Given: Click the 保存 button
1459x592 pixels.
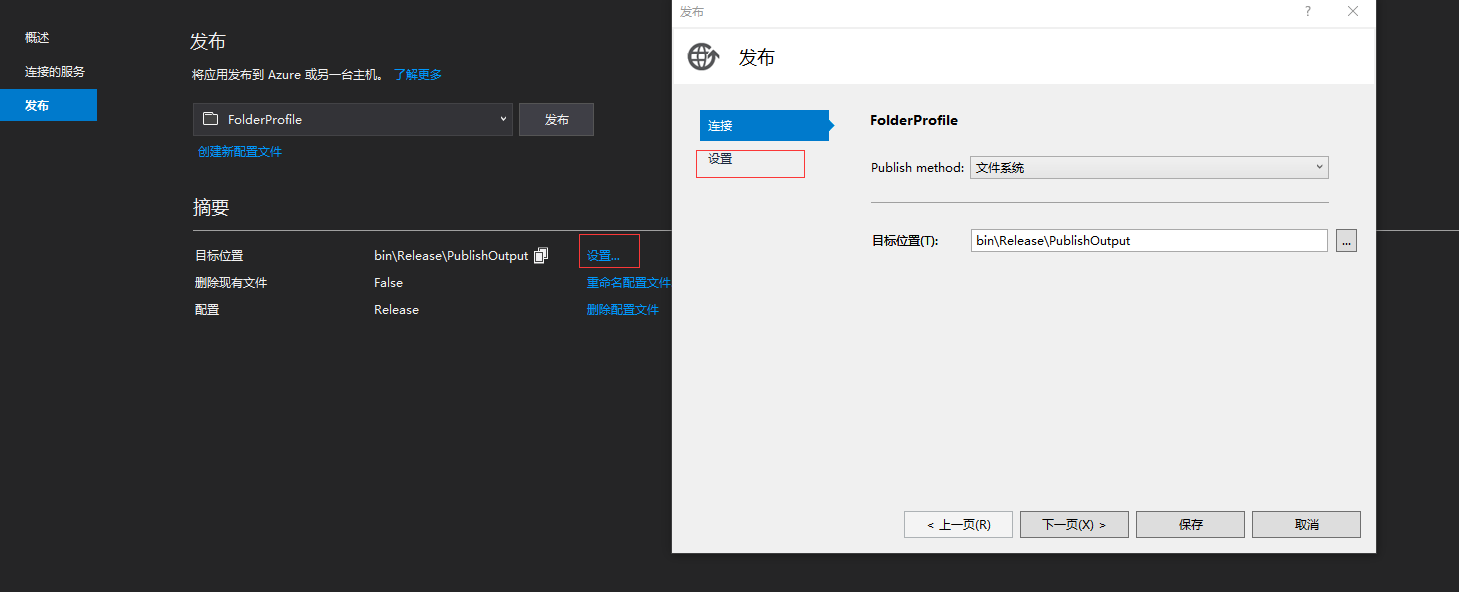Looking at the screenshot, I should point(1190,524).
